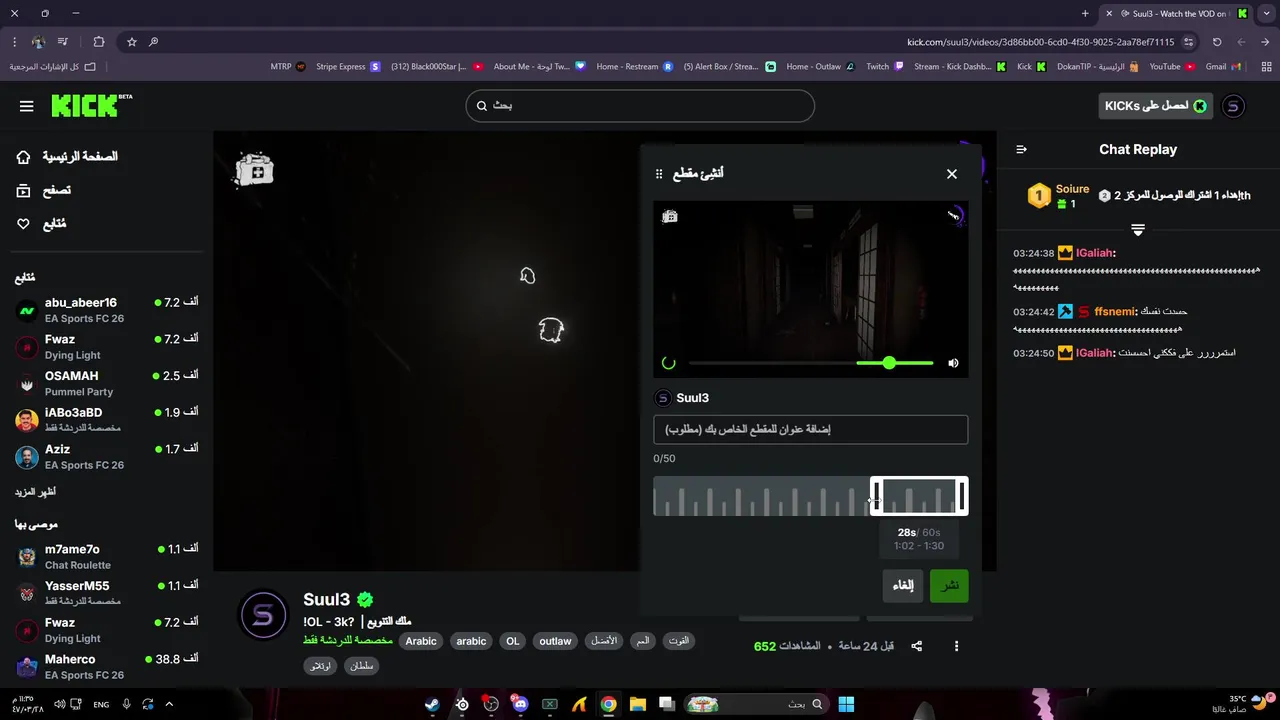
Task: Click the Soiure top gifter entry
Action: [1058, 196]
